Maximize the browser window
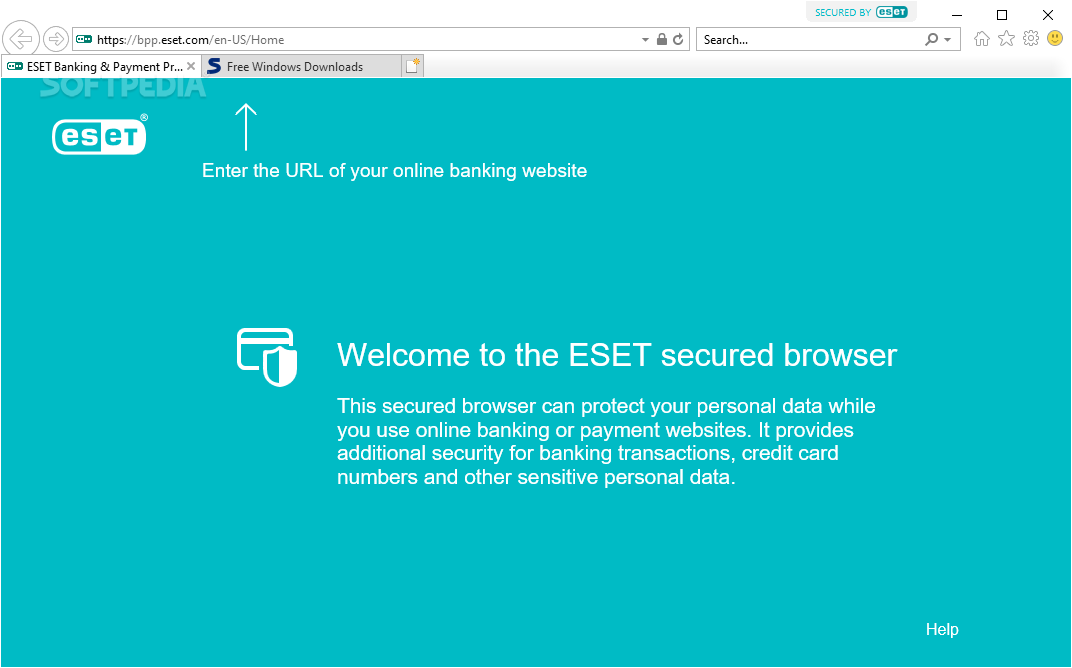This screenshot has width=1072, height=668. pos(1002,15)
